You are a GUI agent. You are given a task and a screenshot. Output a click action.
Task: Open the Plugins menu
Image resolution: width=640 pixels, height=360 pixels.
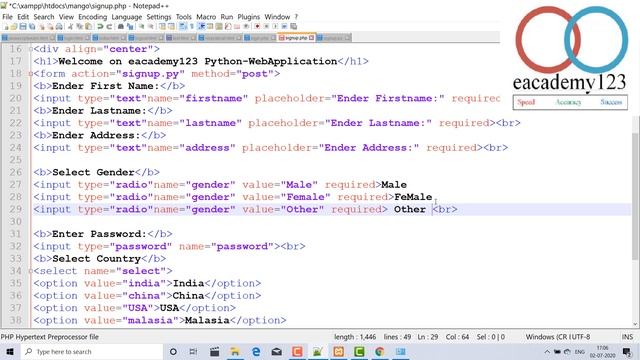coord(249,17)
